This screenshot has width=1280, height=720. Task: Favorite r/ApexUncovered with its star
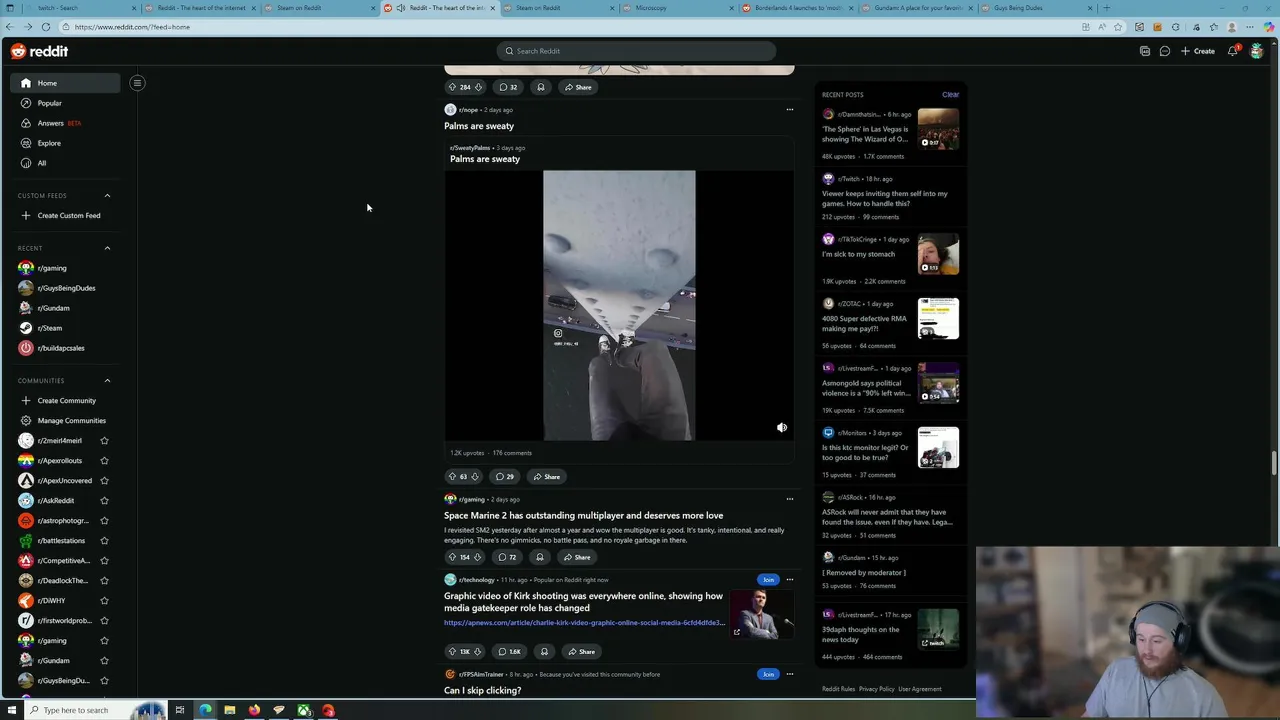coord(104,481)
